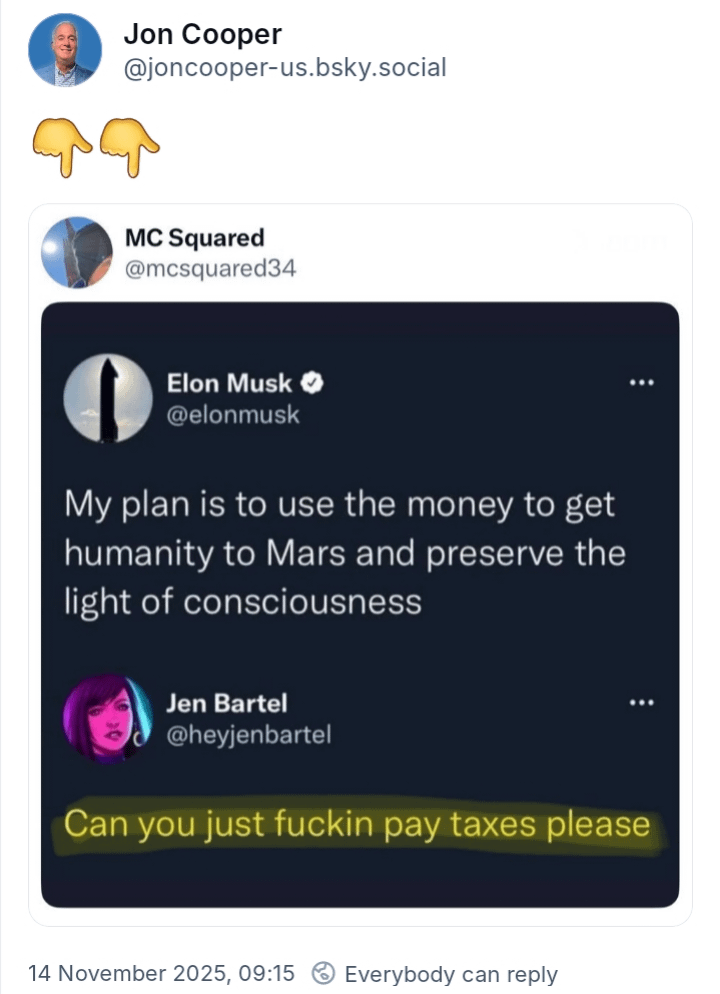Click the yellow highlighted reply text
Screen dimensions: 720x994
(357, 825)
